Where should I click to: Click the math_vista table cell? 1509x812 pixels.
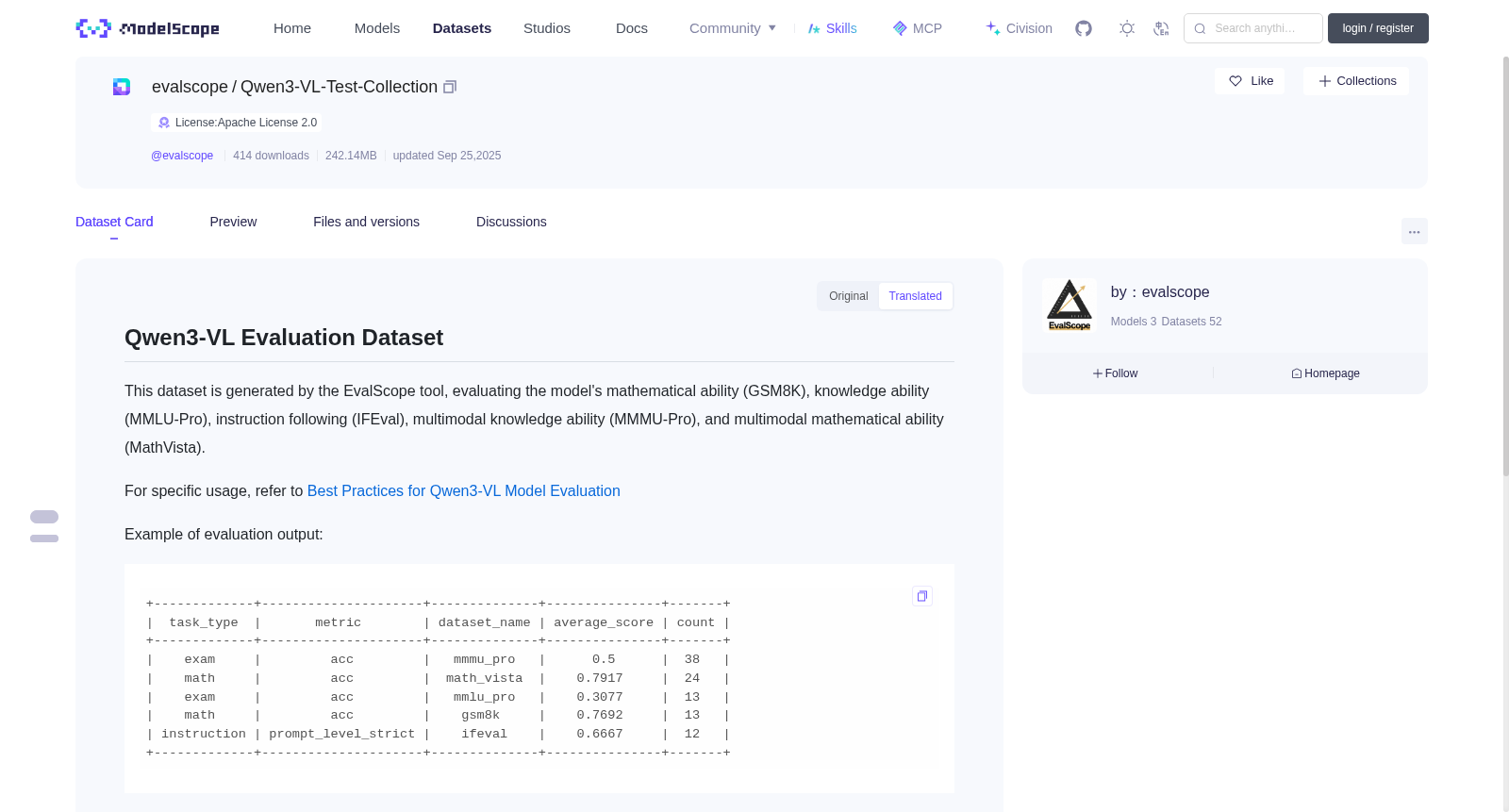(x=484, y=678)
